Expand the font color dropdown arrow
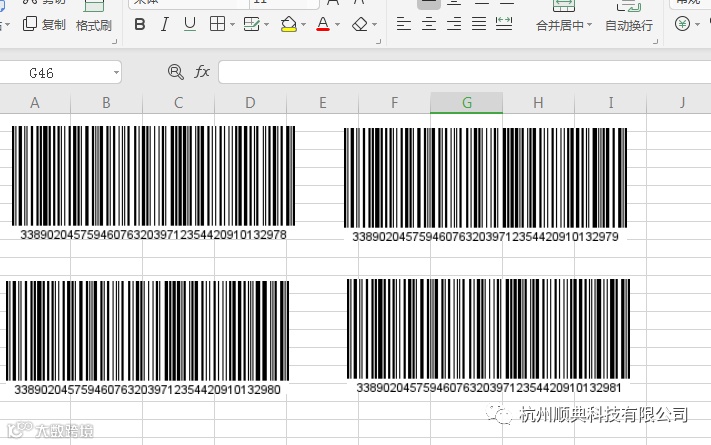Viewport: 711px width, 445px height. click(x=337, y=24)
